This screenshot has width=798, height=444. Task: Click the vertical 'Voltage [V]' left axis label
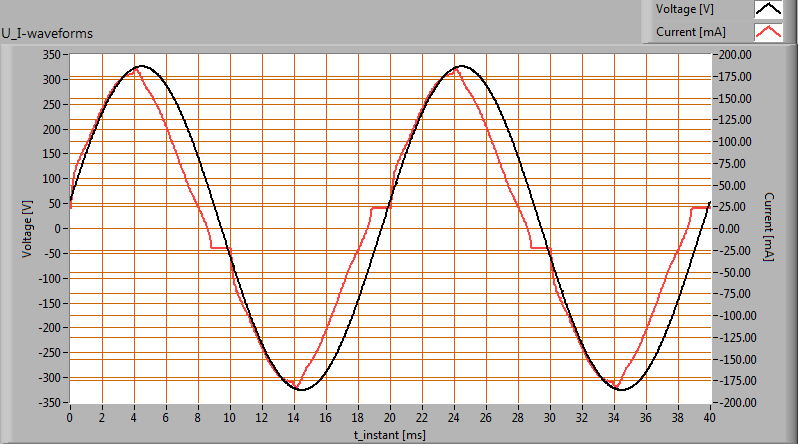(x=27, y=229)
